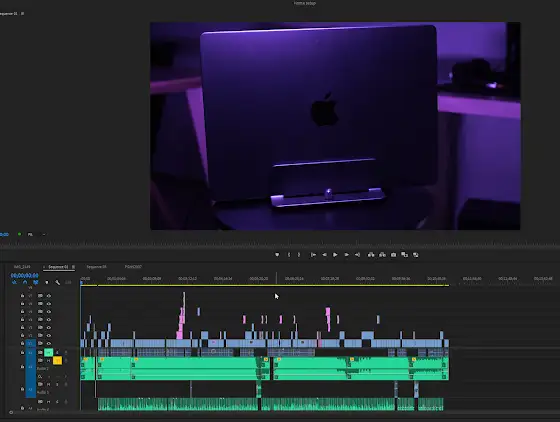
Task: Jump to the Out point
Action: (357, 255)
